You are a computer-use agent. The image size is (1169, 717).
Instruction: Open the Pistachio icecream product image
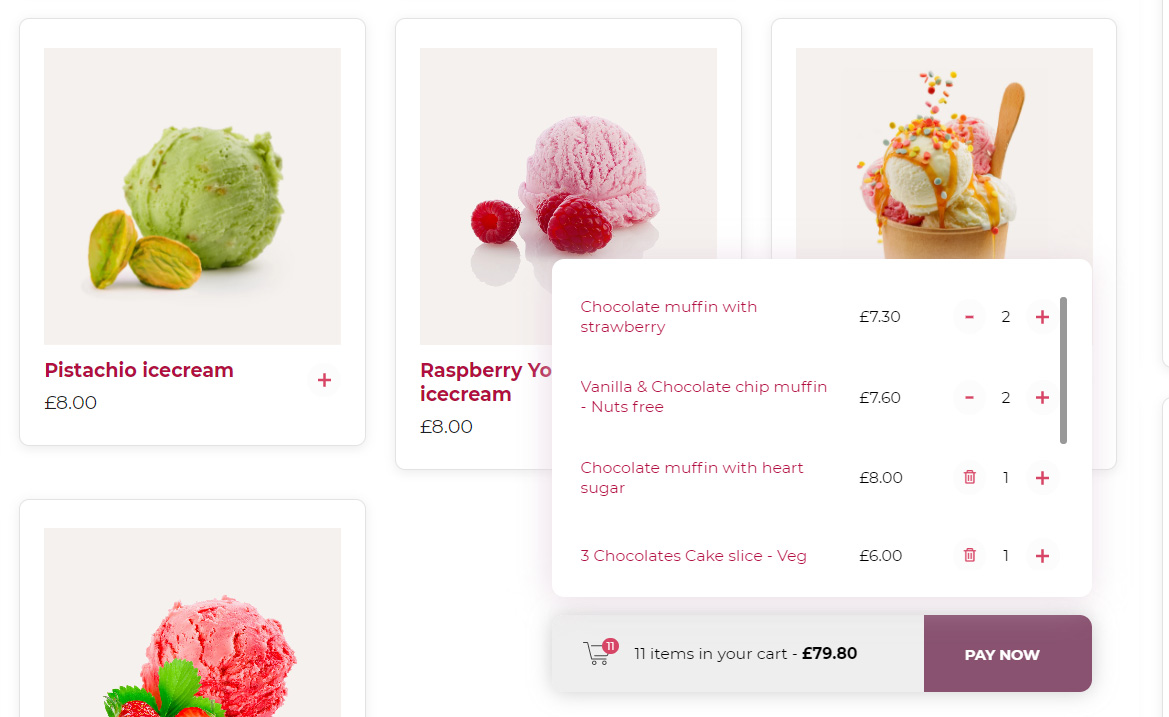coord(192,196)
